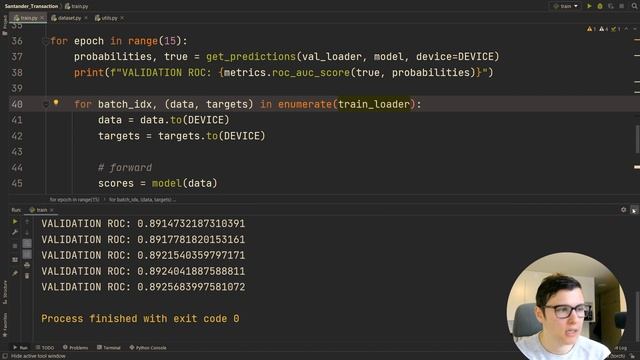Click 'for batch_idx, (data, targets)' editor breadcrumb
Screen dimensions: 640x360
coord(142,200)
